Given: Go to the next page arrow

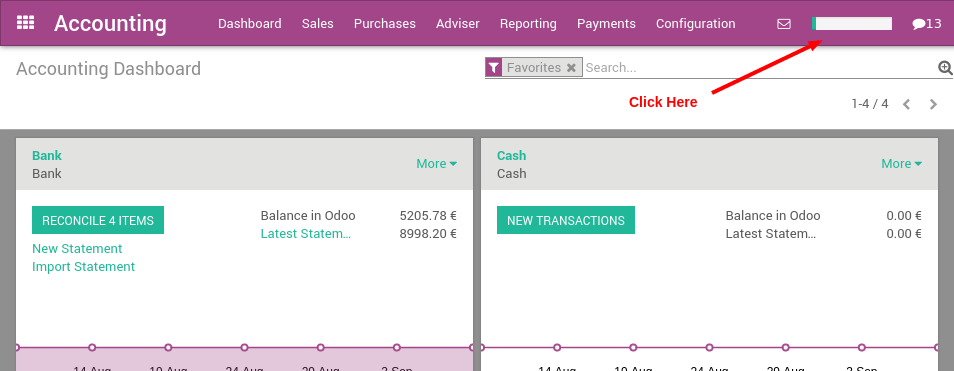Looking at the screenshot, I should pyautogui.click(x=933, y=104).
